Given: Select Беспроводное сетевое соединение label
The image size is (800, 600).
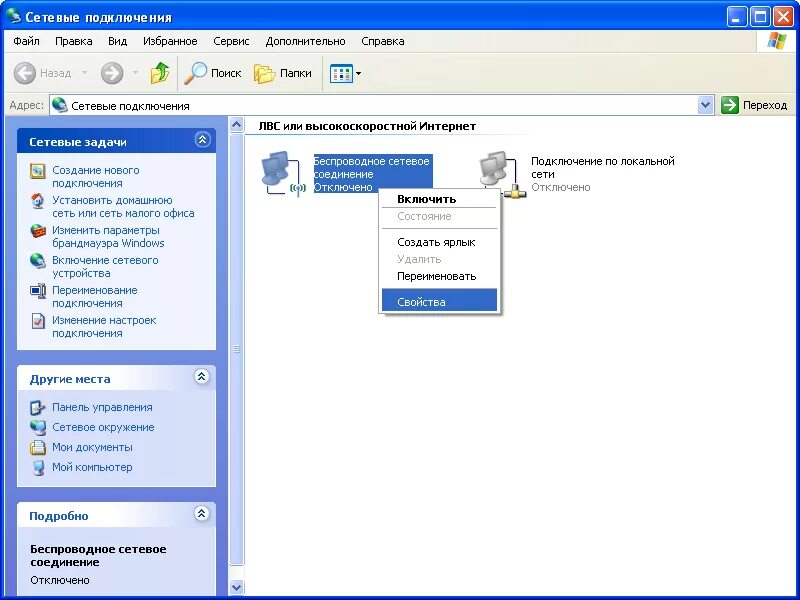Looking at the screenshot, I should point(372,174).
